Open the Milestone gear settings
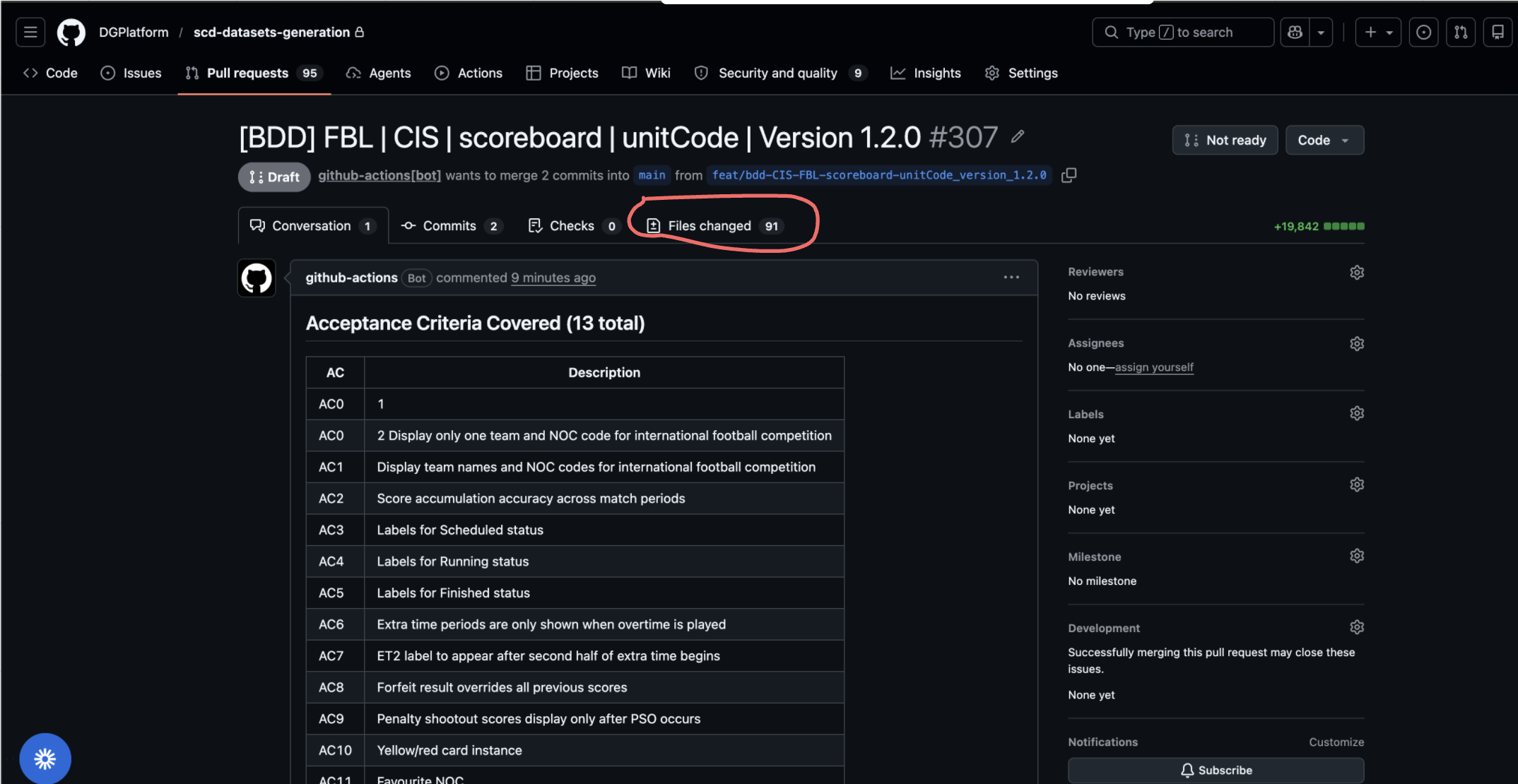This screenshot has width=1518, height=784. point(1357,556)
